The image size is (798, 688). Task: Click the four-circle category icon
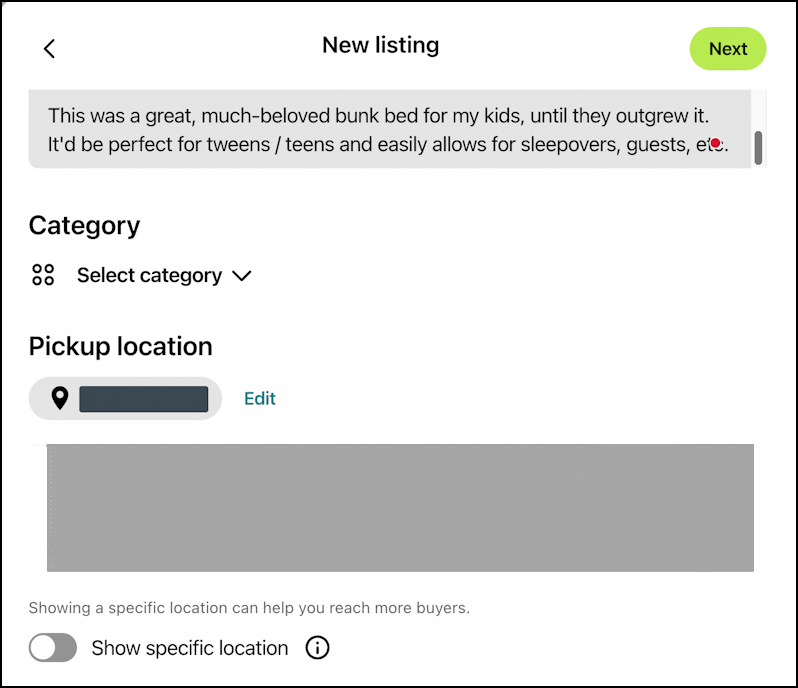(x=43, y=275)
